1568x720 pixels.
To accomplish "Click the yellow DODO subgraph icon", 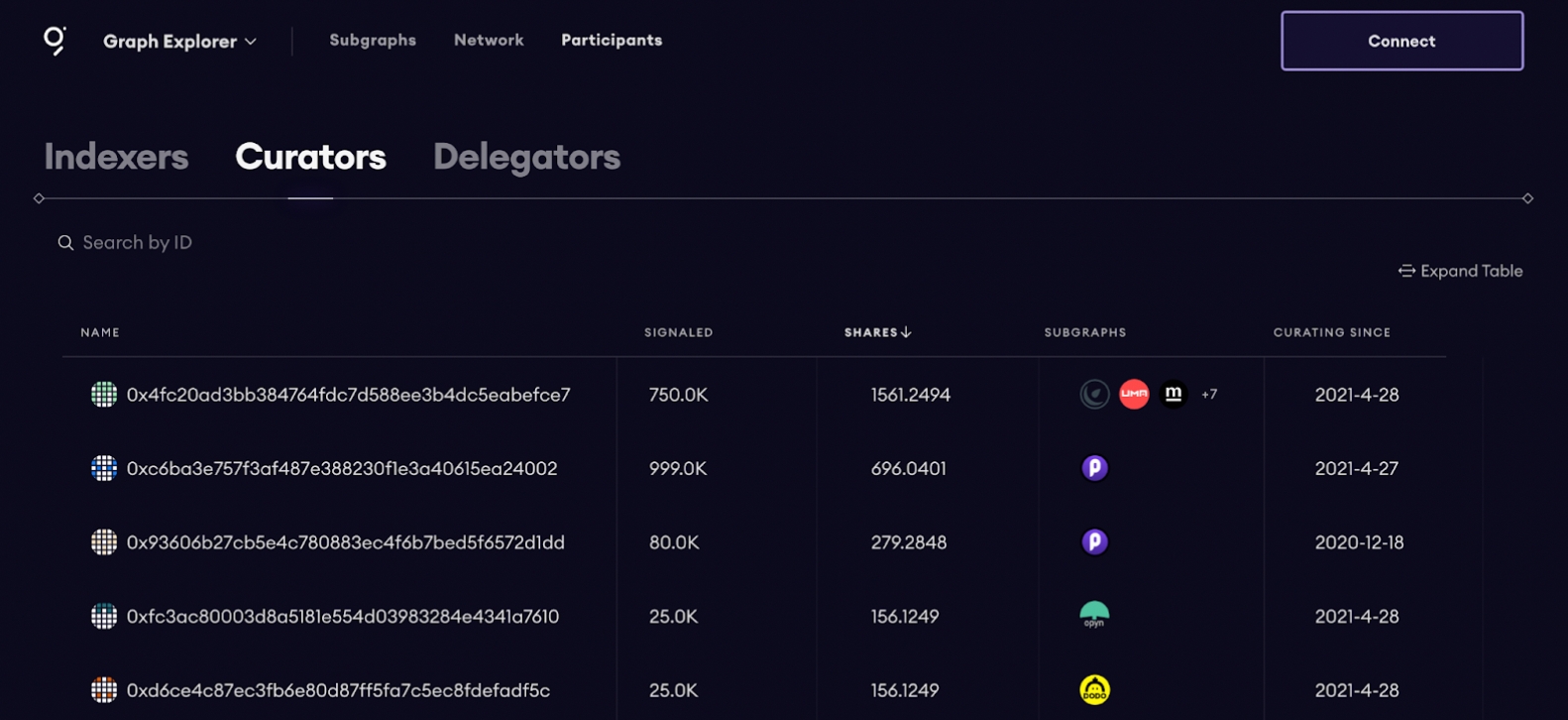I will [x=1094, y=690].
